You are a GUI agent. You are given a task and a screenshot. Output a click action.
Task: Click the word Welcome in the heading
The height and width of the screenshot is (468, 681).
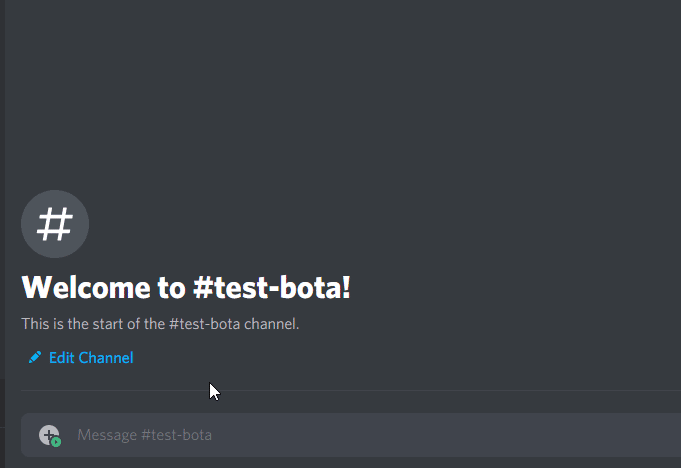[87, 288]
